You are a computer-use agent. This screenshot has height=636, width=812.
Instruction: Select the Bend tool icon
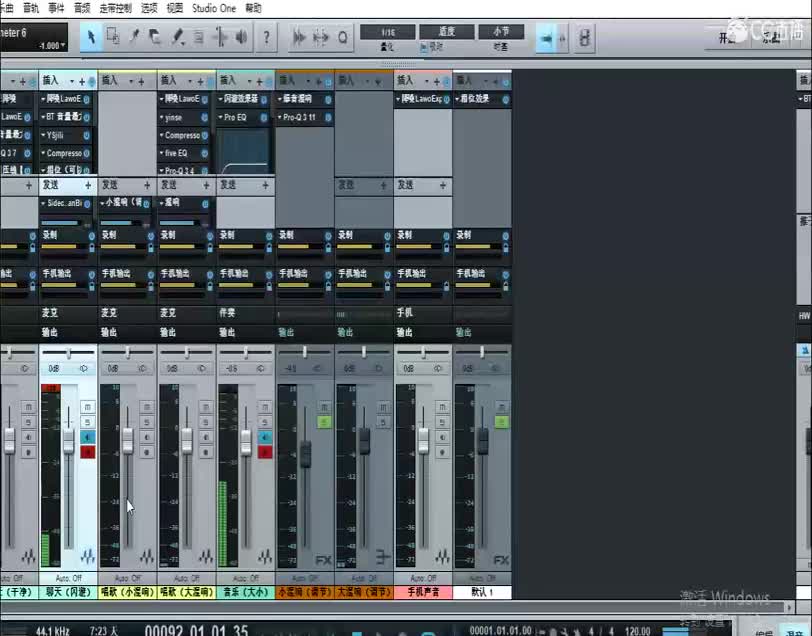pos(221,37)
